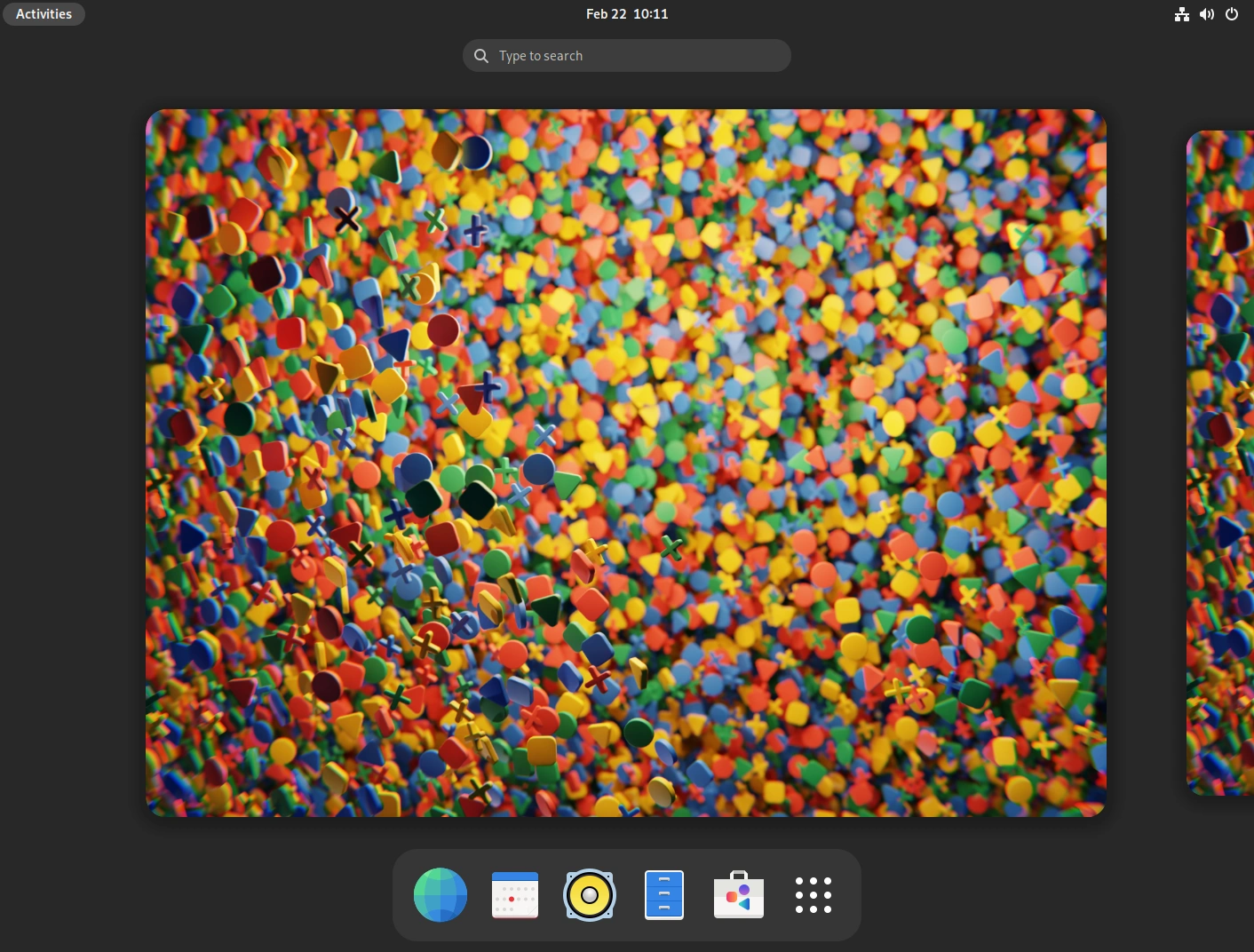Open the Activities overview button

pyautogui.click(x=44, y=13)
